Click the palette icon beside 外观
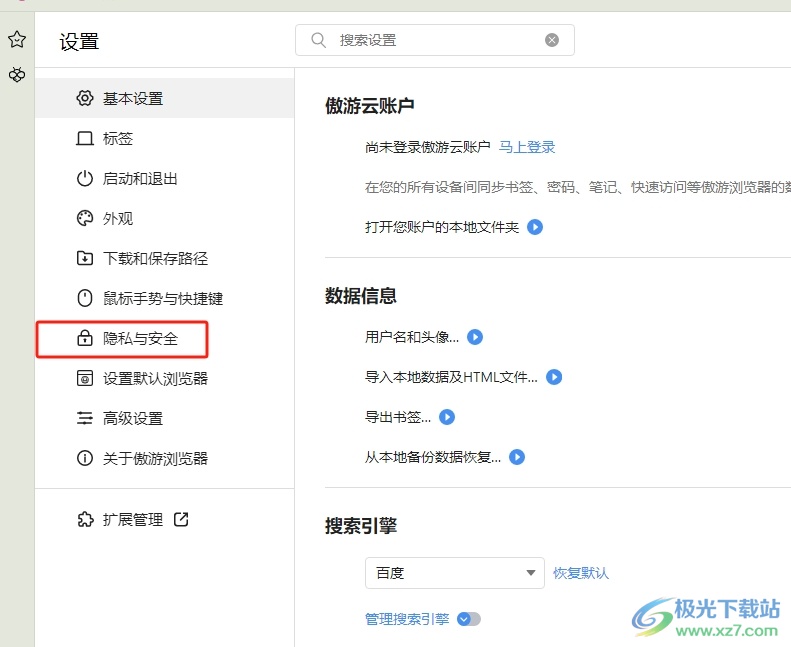Viewport: 791px width, 647px height. click(x=85, y=218)
